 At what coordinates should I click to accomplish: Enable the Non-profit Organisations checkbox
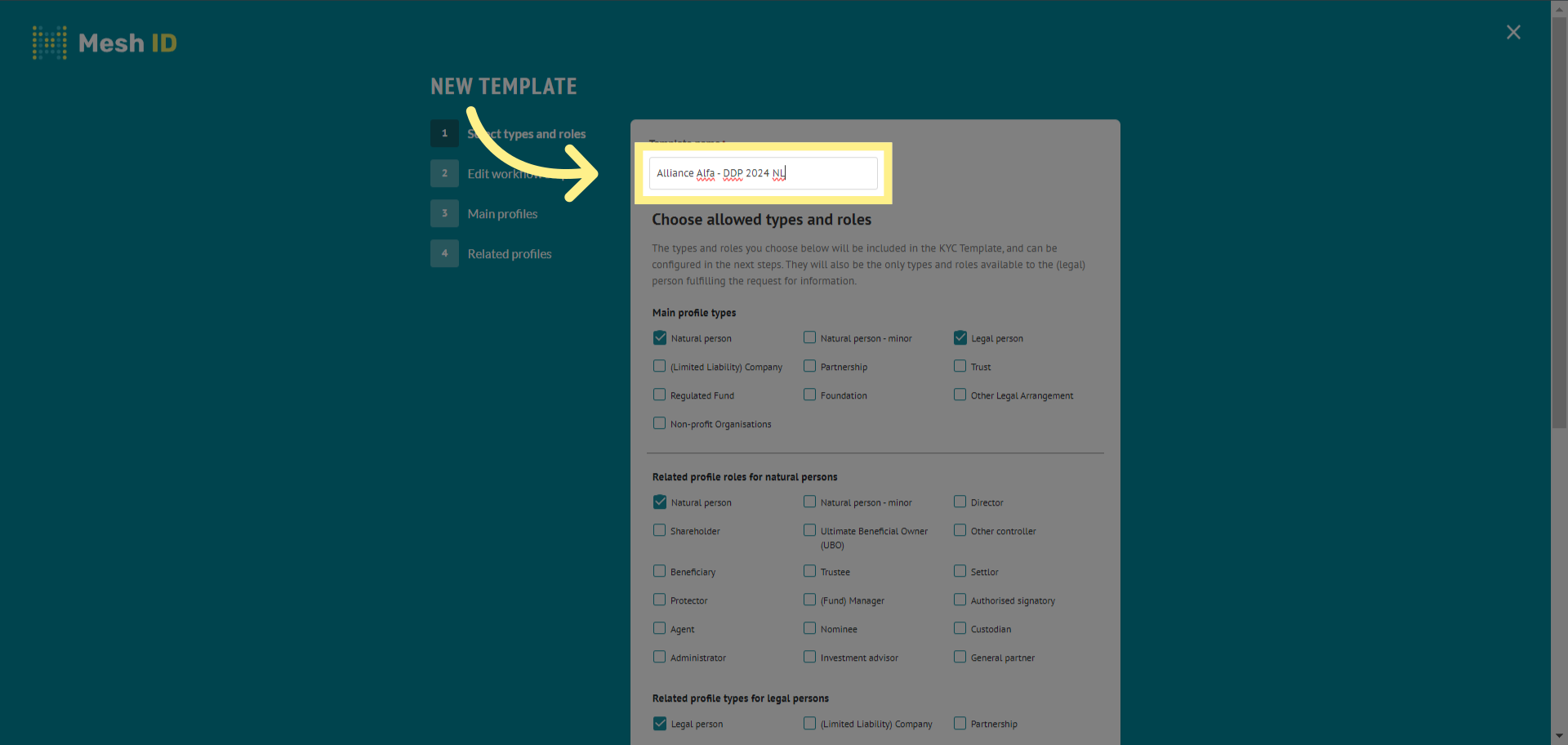click(659, 423)
